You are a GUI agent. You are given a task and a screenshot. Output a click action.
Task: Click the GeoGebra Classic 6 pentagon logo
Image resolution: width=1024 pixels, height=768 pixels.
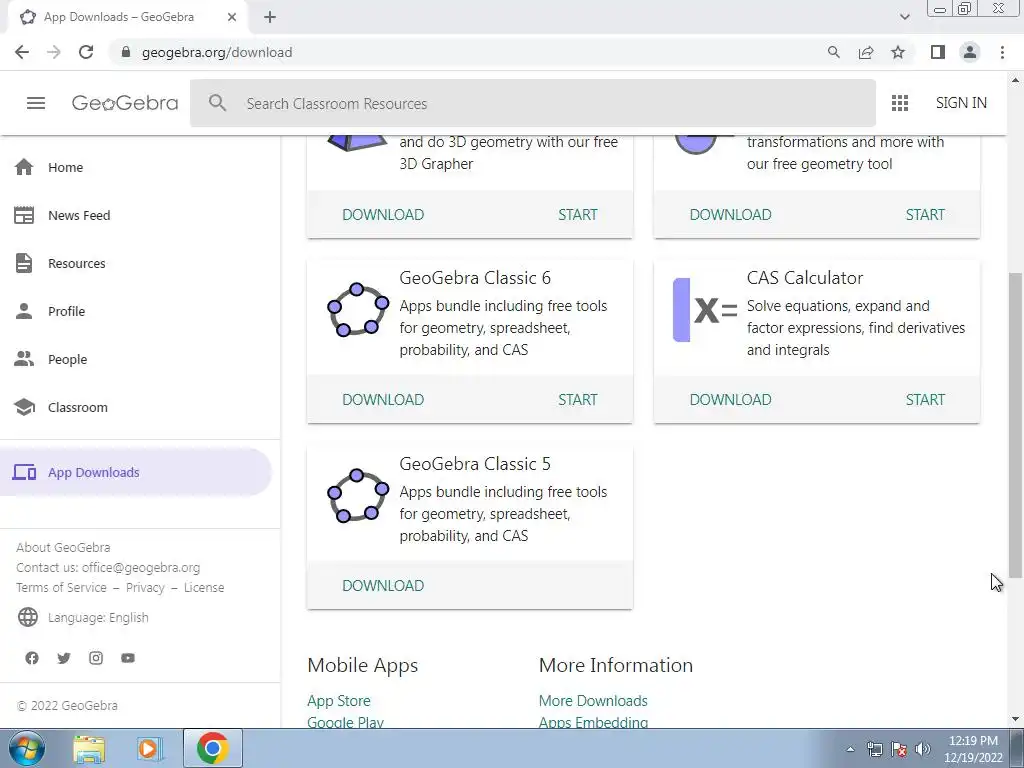[x=358, y=310]
